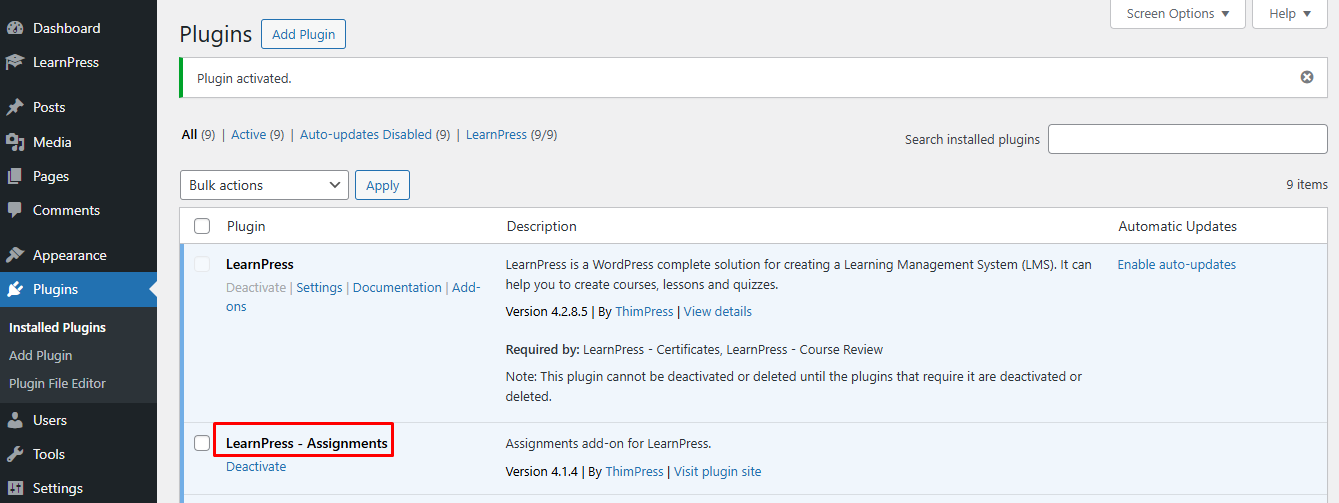Screen dimensions: 1339x503
Task: Tick the LearnPress - Assignments checkbox
Action: (x=202, y=443)
